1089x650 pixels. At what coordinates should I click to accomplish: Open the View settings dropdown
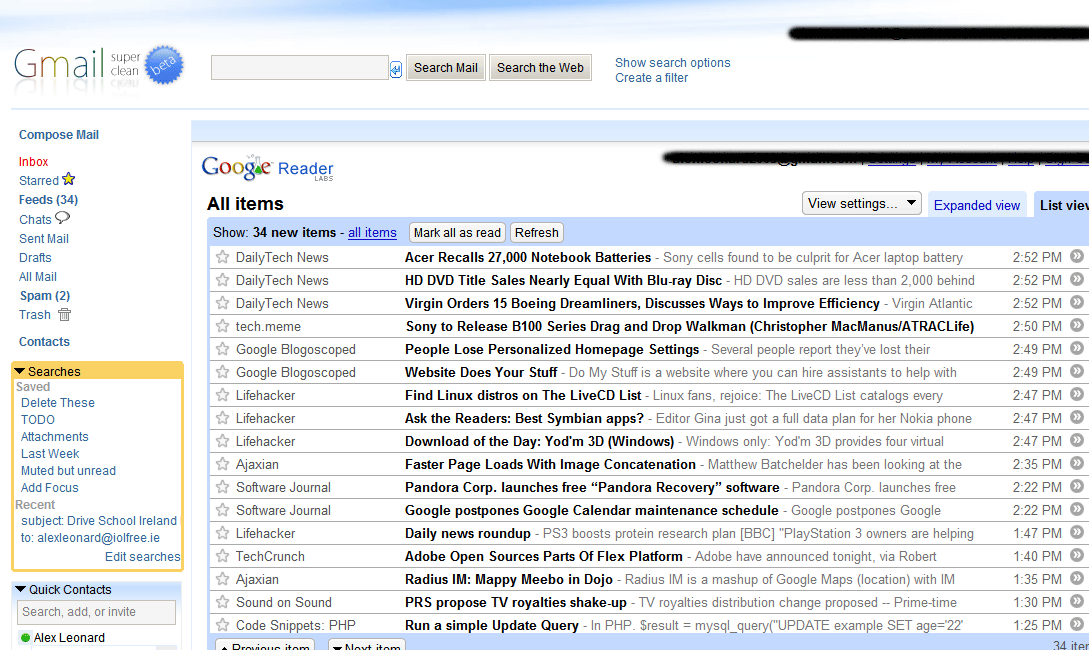point(861,203)
